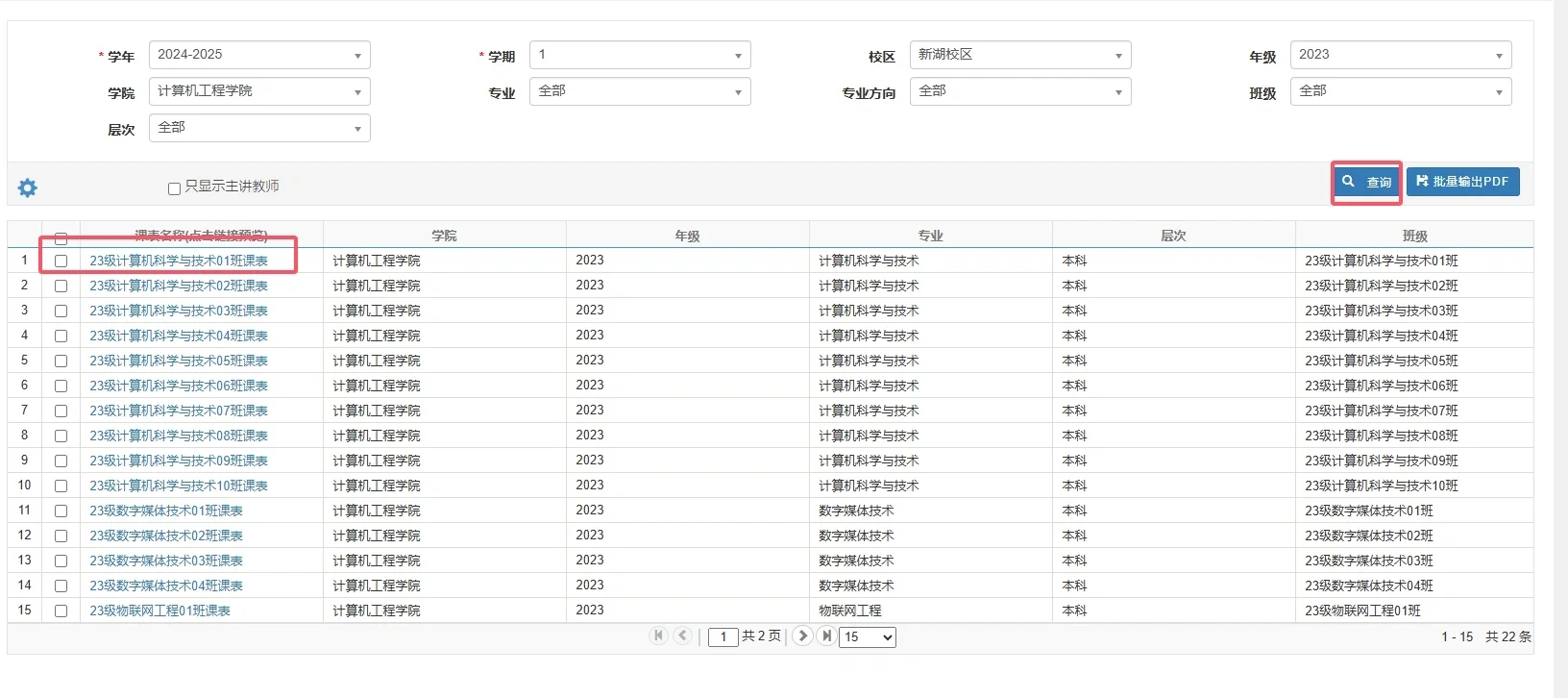Open the 校区 新湖校区 dropdown
The height and width of the screenshot is (698, 1568).
click(x=1020, y=55)
